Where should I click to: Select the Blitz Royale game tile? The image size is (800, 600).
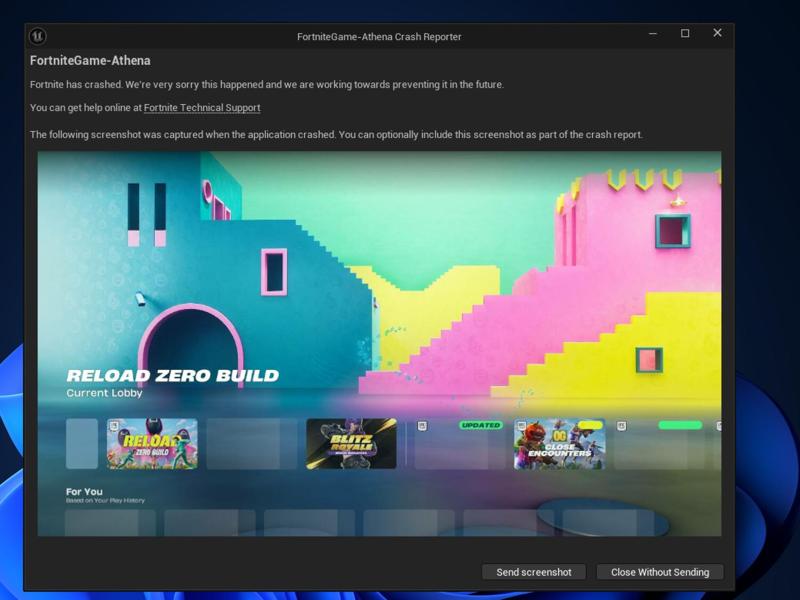[351, 444]
